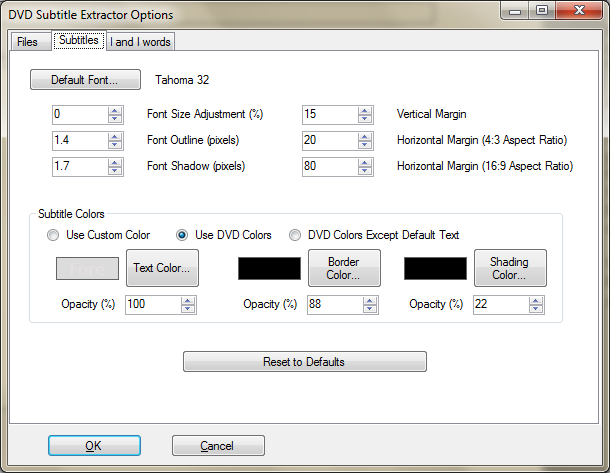Screen dimensions: 610x473
Task: Confirm settings with OK button
Action: tap(95, 445)
